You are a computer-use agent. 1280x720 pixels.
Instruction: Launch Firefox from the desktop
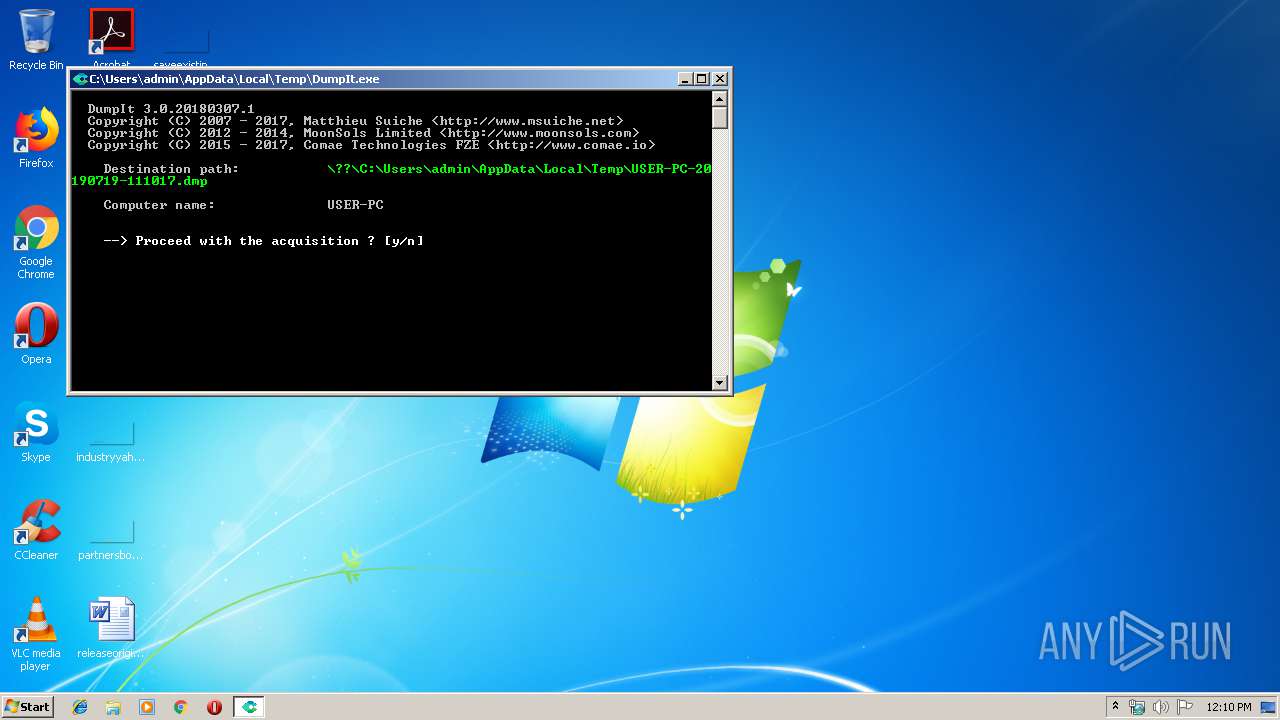tap(36, 138)
